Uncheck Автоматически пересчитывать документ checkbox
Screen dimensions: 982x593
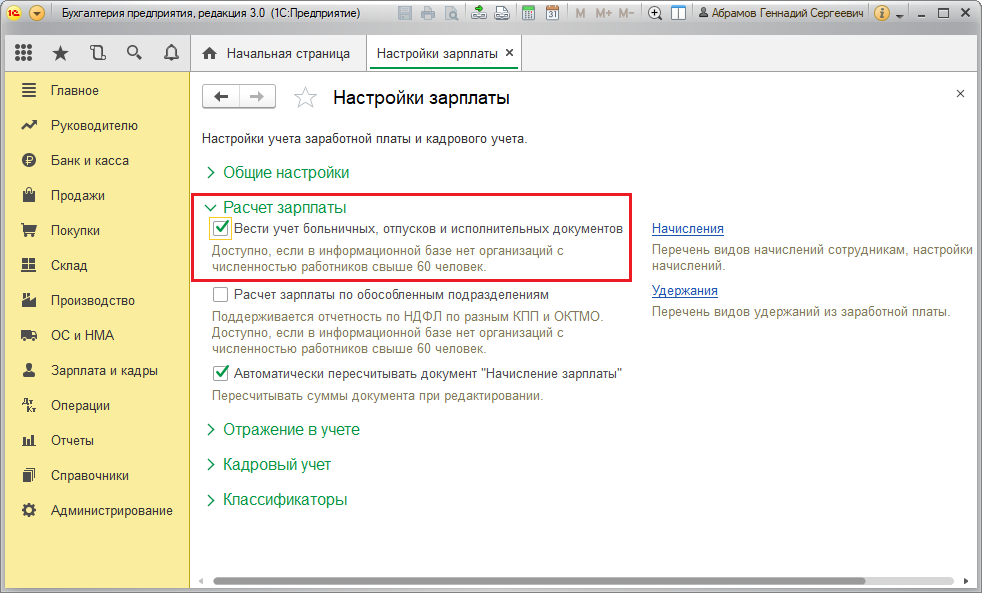tap(220, 373)
